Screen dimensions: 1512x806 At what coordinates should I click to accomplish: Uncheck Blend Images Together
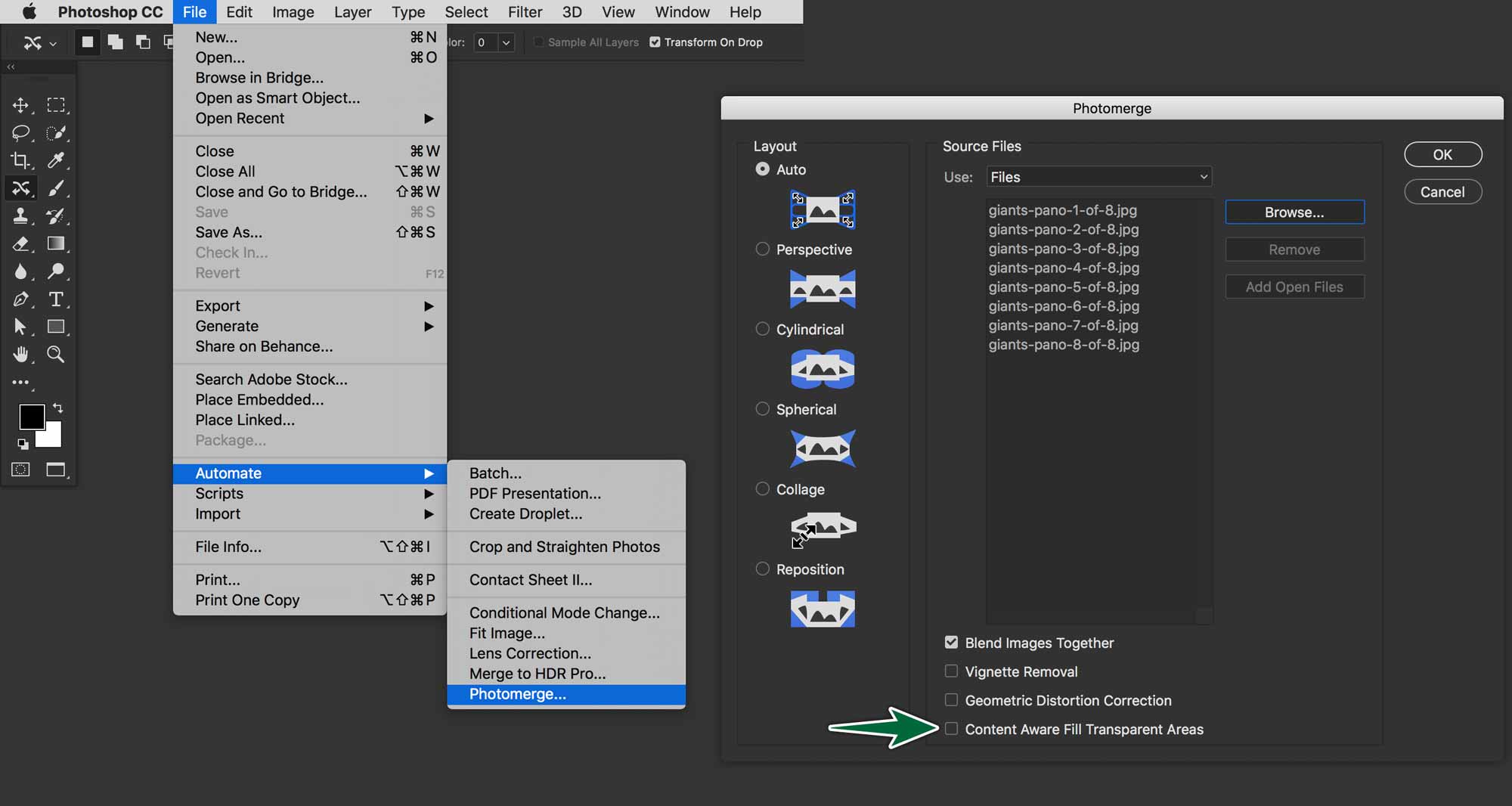(951, 643)
